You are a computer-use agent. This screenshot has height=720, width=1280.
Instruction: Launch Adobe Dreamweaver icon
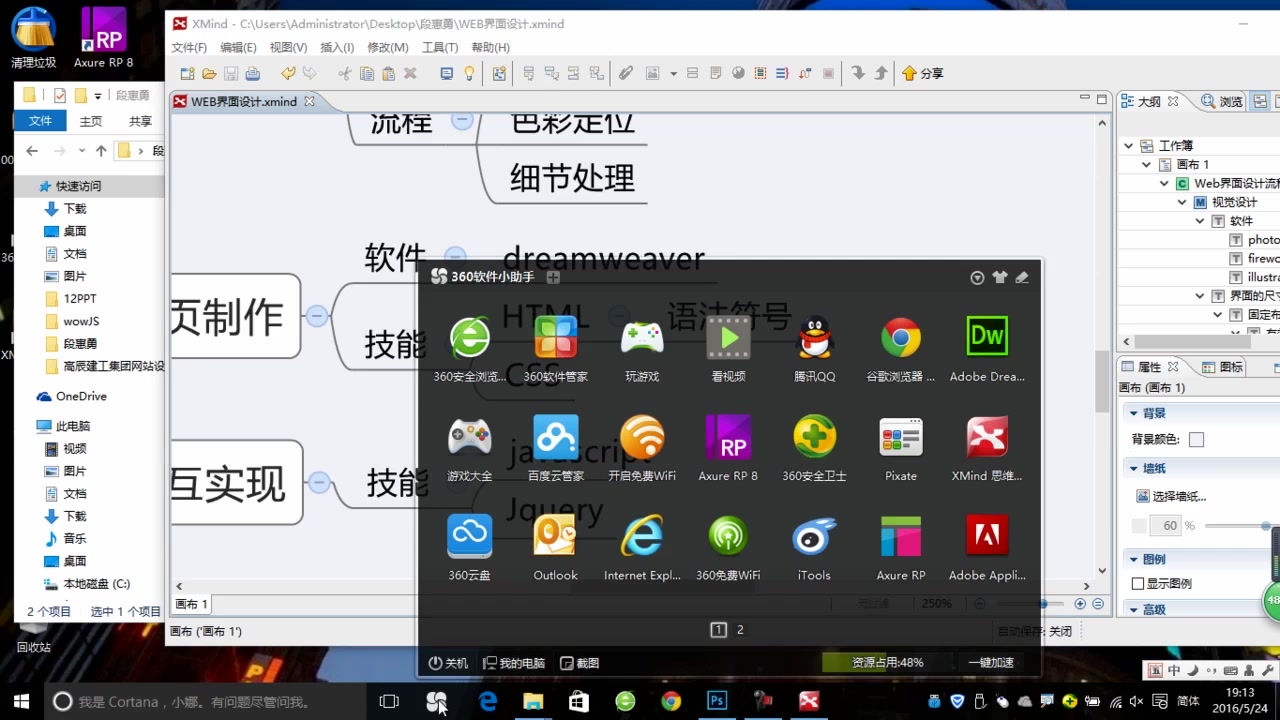point(987,348)
